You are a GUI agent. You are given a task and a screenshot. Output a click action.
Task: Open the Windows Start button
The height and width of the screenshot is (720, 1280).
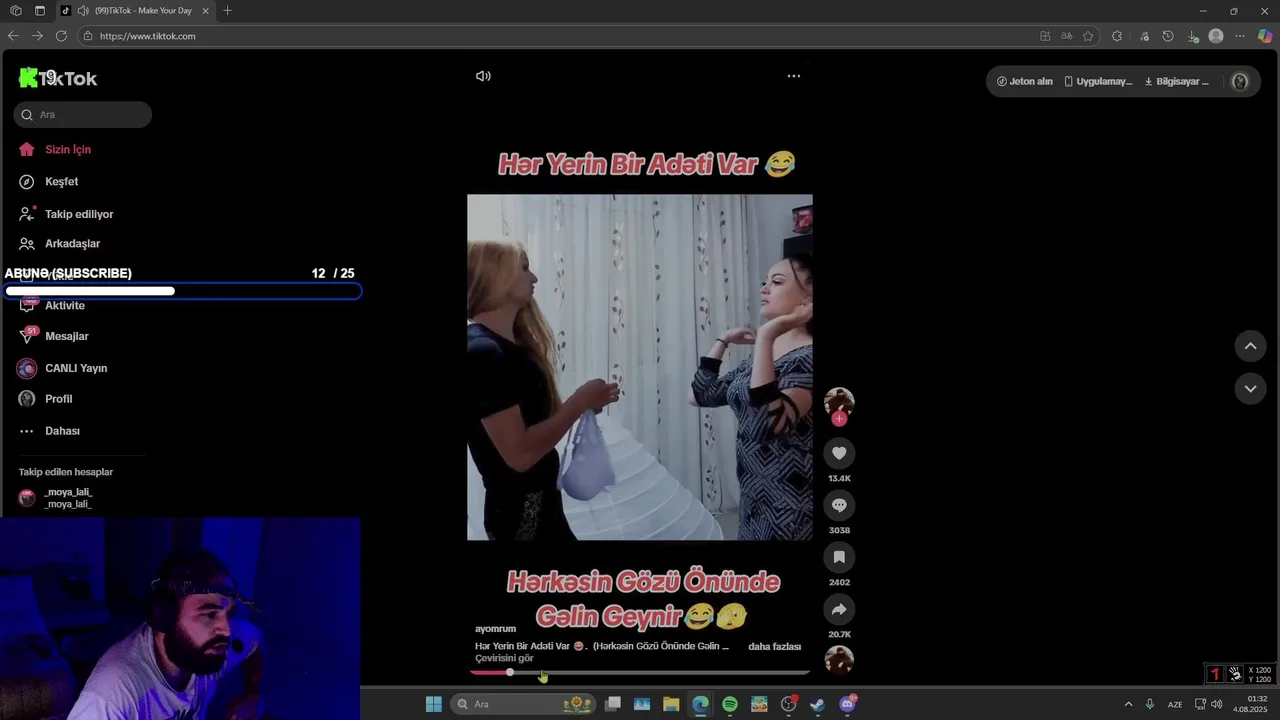[x=434, y=704]
